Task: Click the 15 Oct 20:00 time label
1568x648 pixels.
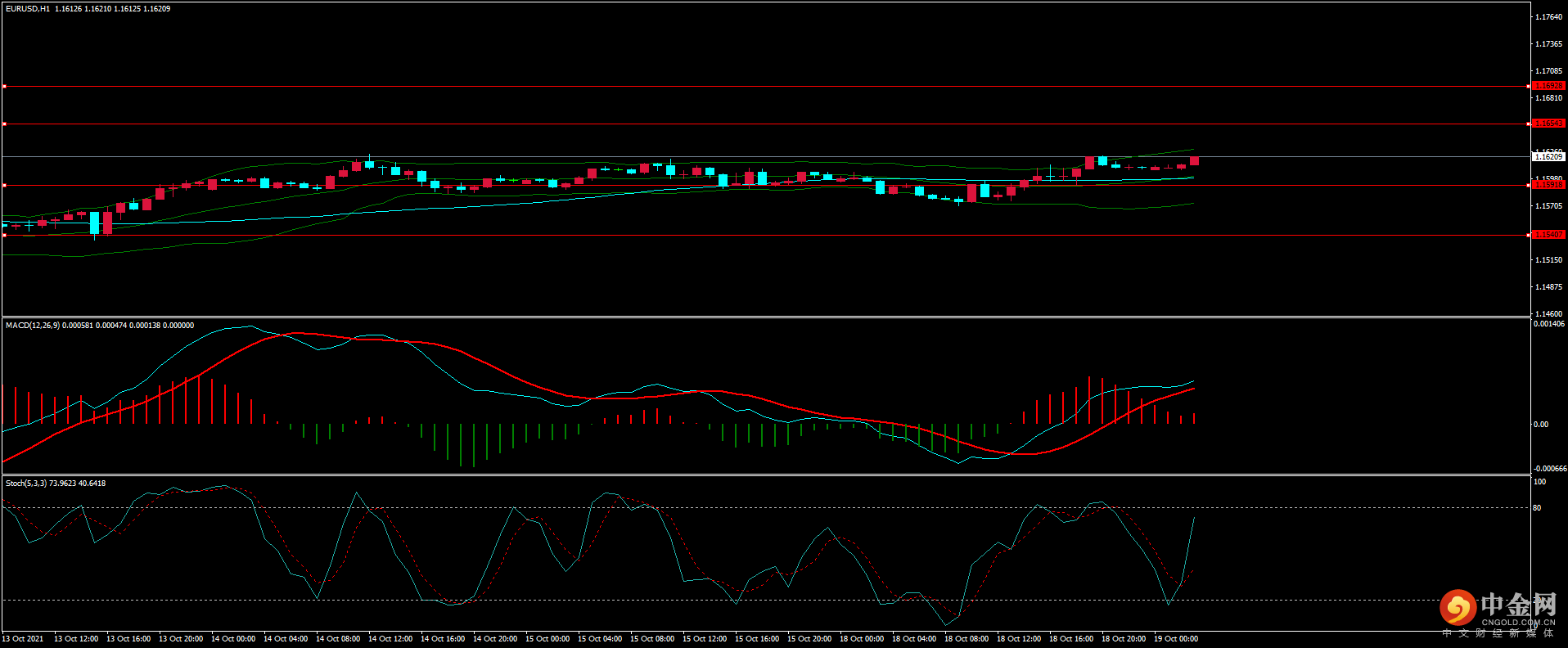Action: 809,639
